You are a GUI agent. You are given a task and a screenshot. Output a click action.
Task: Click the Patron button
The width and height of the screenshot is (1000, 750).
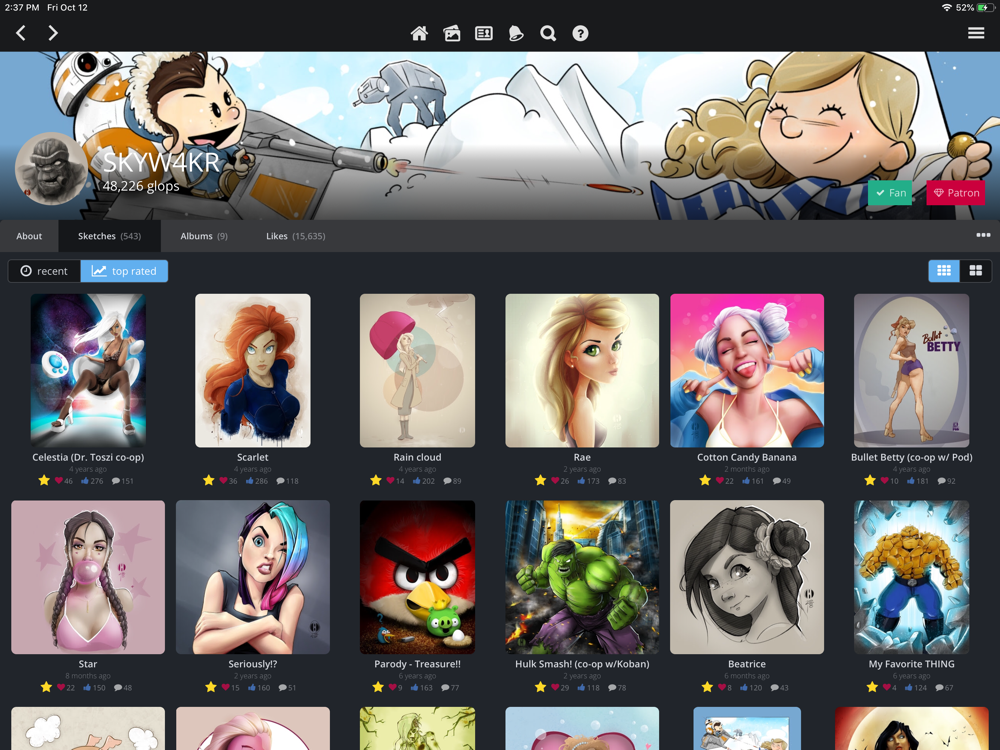[x=955, y=193]
